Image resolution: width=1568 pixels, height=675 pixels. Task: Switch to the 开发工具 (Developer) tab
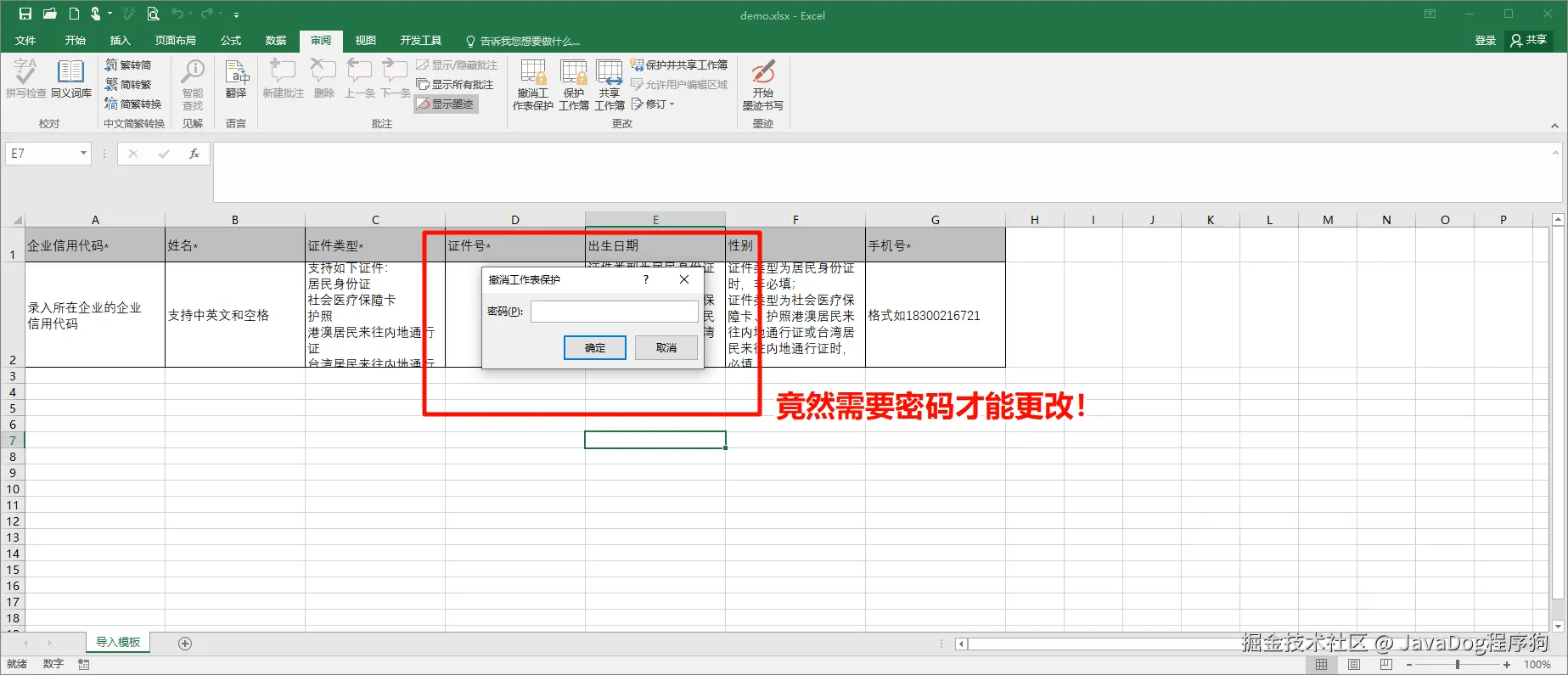[x=421, y=41]
